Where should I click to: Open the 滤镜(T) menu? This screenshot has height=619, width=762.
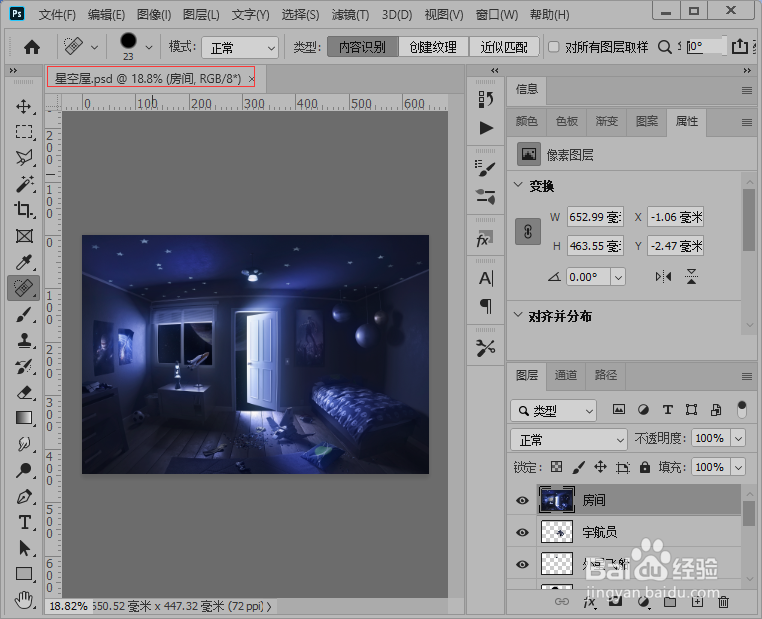[x=350, y=15]
